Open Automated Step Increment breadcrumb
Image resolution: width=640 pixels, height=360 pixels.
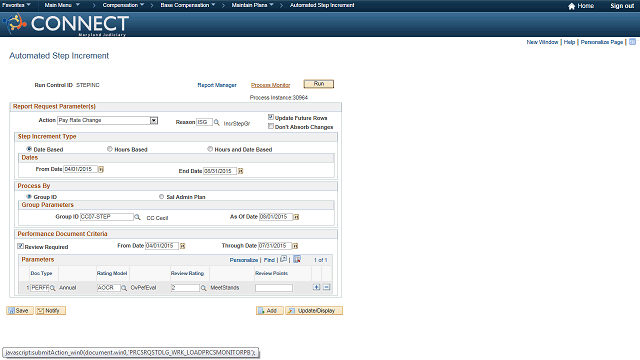click(x=322, y=5)
